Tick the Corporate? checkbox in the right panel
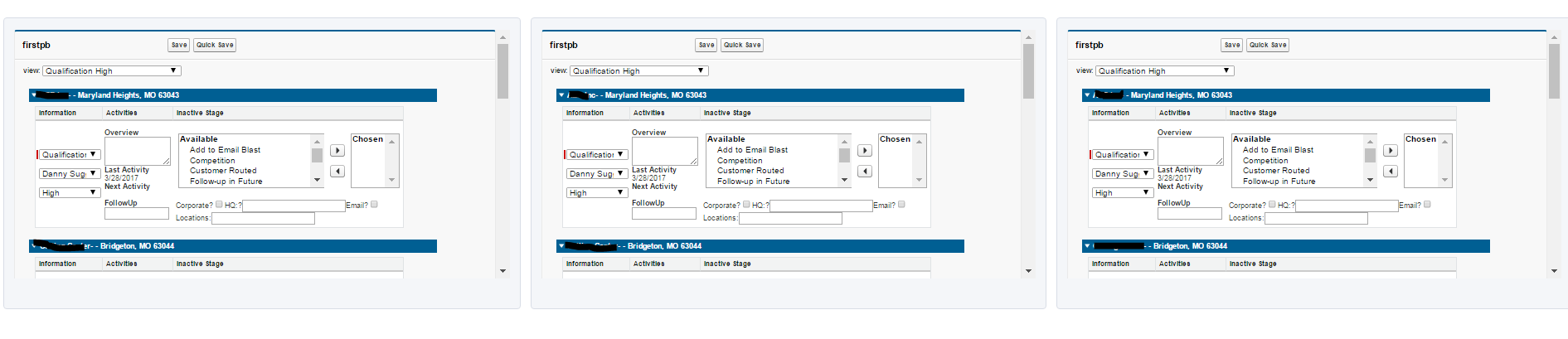This screenshot has width=1568, height=339. 1272,205
